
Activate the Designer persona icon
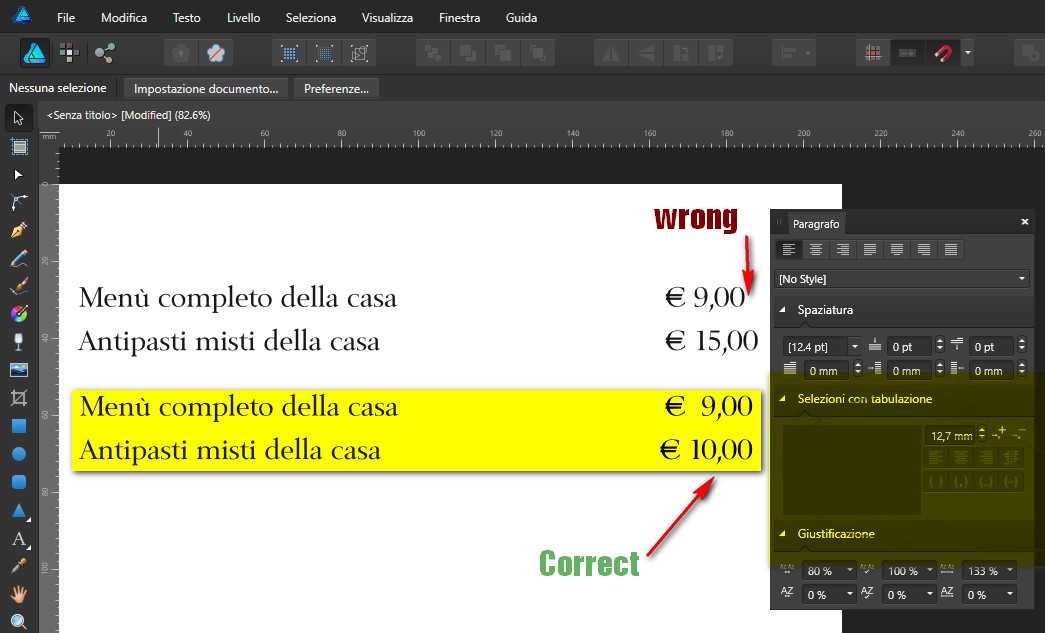[35, 53]
